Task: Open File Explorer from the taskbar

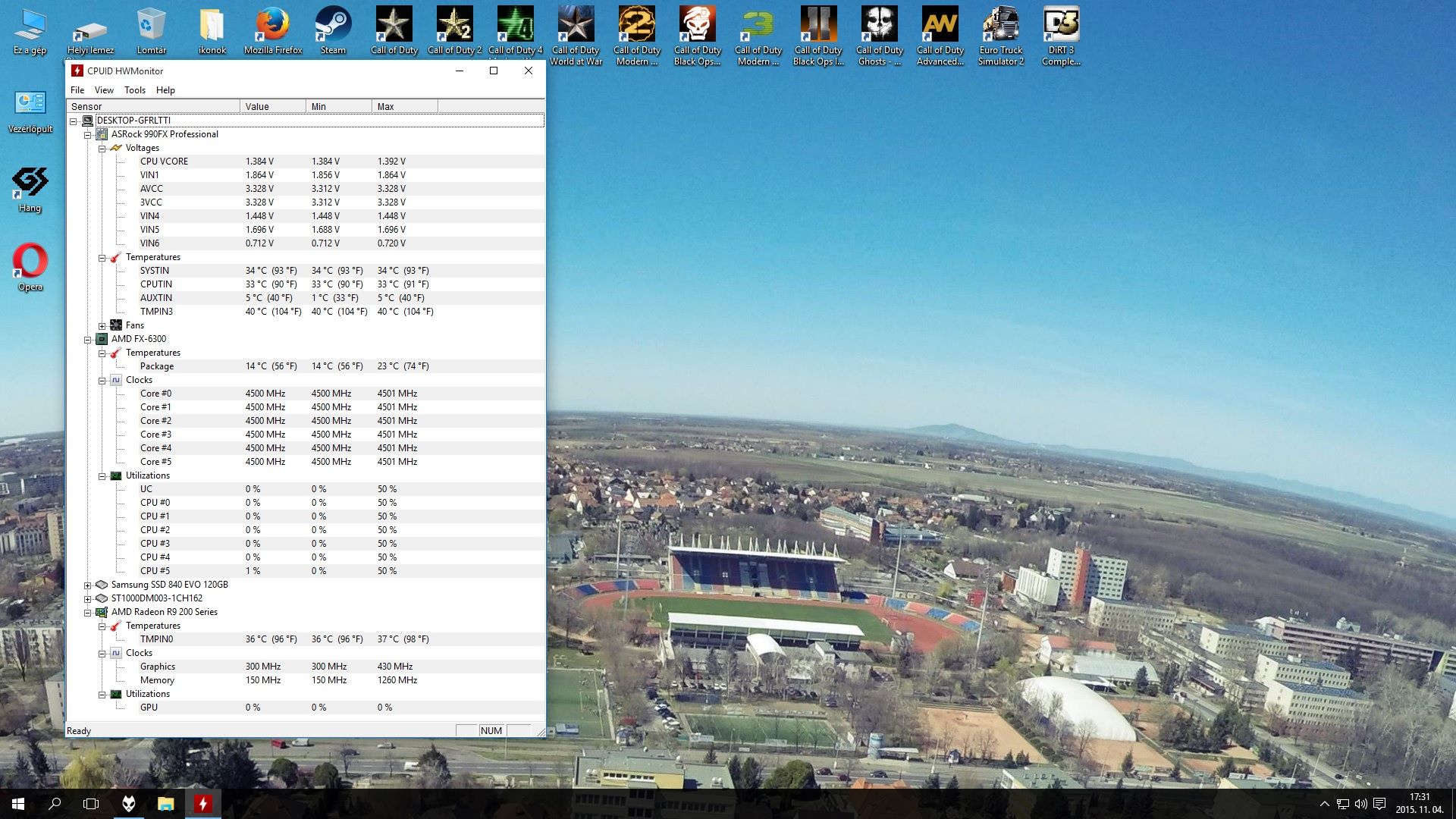Action: click(165, 804)
